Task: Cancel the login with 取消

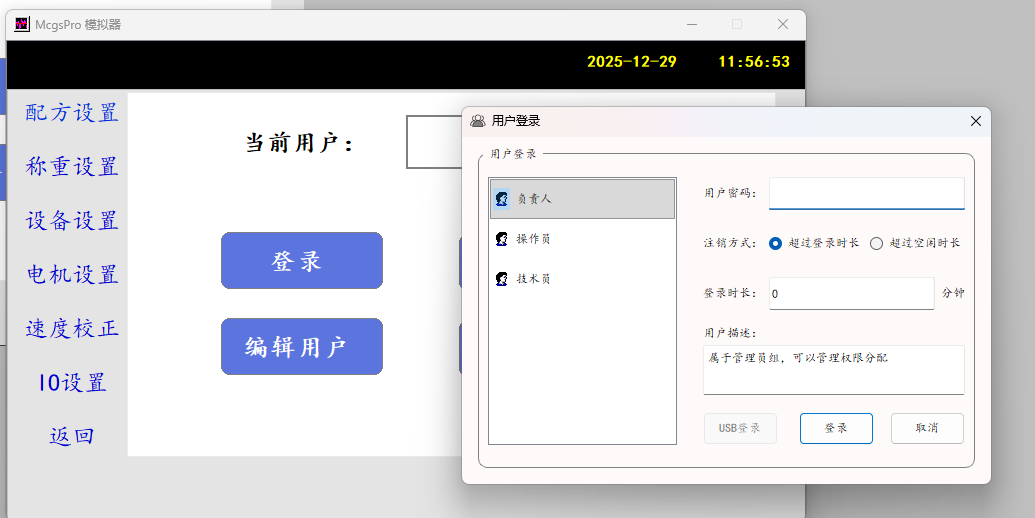Action: 927,428
